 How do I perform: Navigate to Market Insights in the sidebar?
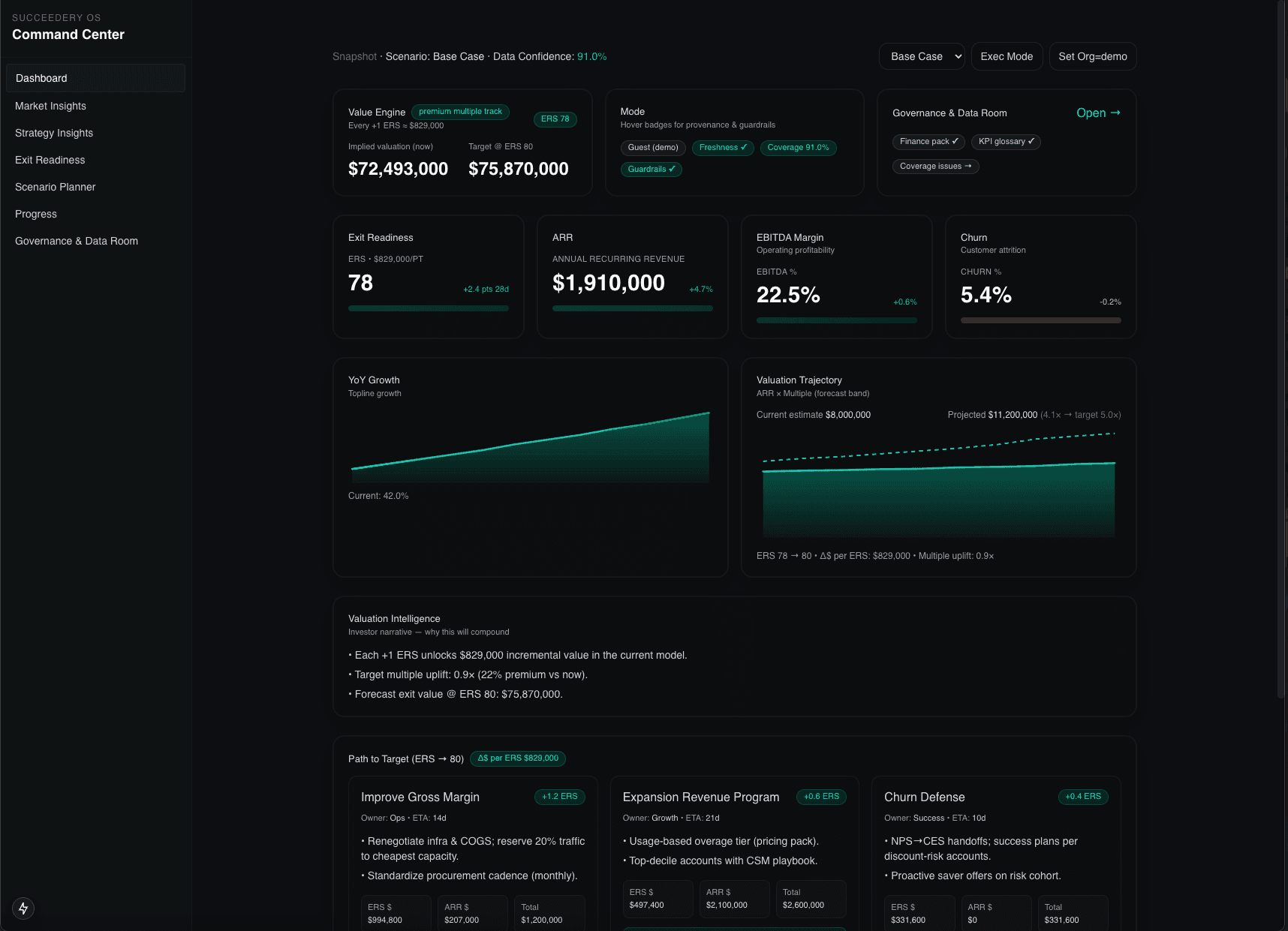point(50,106)
